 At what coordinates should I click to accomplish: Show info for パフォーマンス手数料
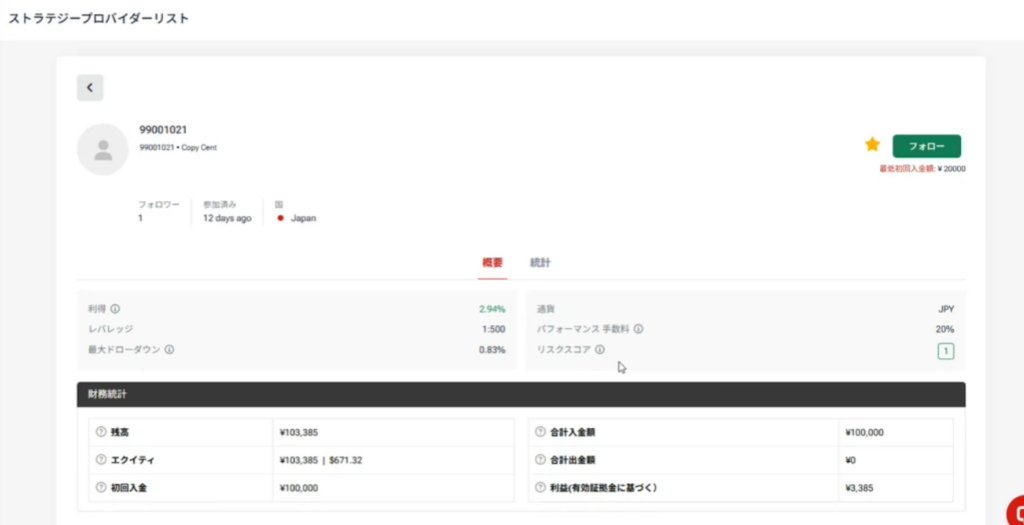pos(638,329)
